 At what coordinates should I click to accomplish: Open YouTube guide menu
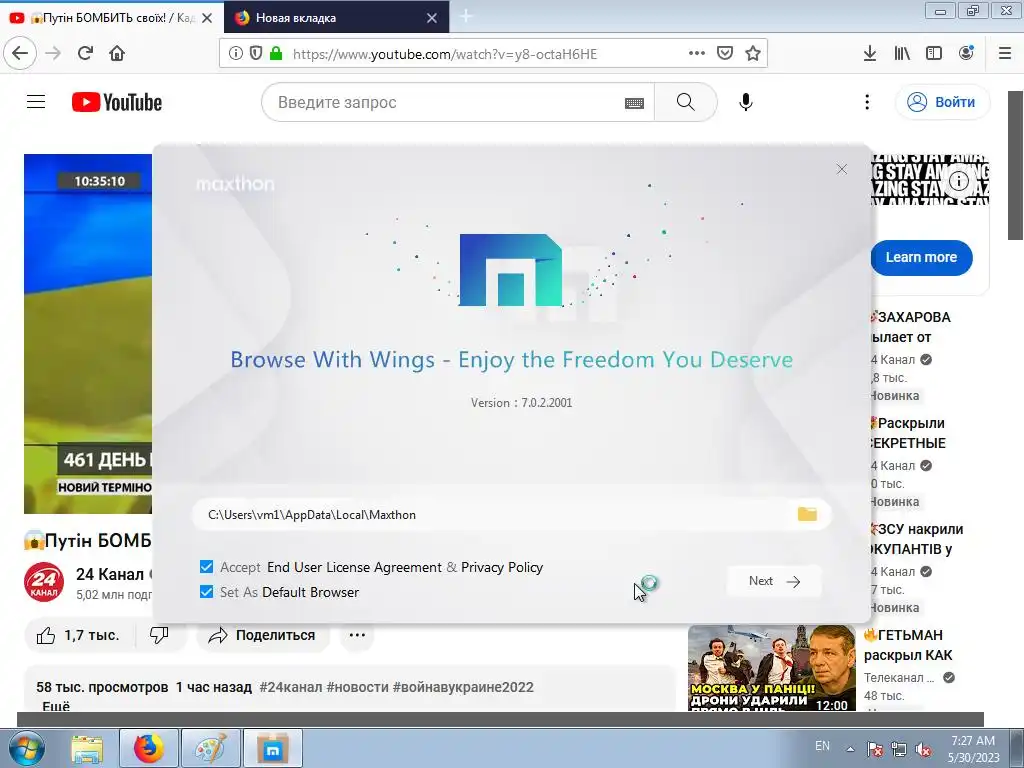[x=36, y=102]
